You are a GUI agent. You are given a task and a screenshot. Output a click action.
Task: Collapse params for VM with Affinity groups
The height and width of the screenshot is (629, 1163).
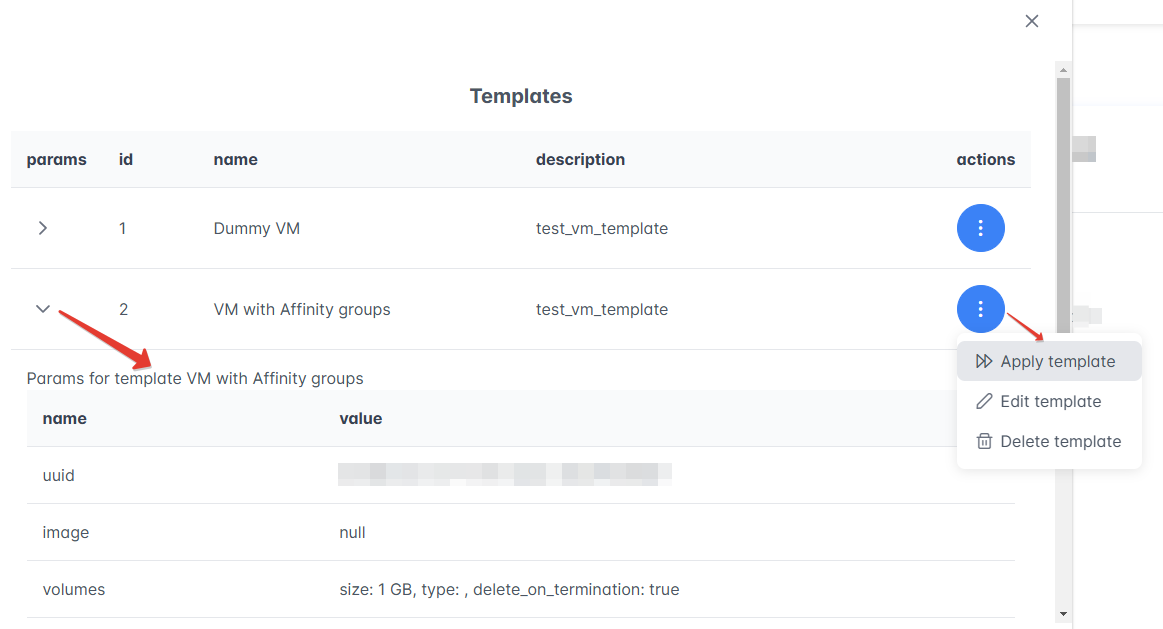tap(42, 309)
